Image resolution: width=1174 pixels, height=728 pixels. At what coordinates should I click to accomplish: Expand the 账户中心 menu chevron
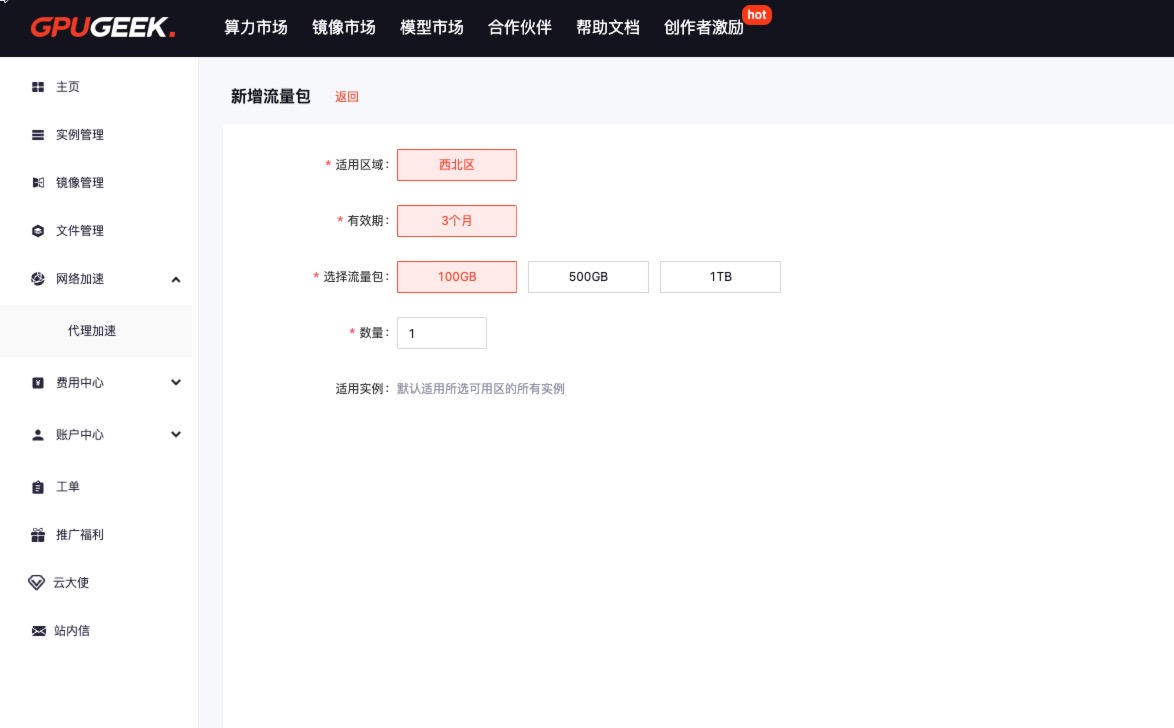[176, 434]
